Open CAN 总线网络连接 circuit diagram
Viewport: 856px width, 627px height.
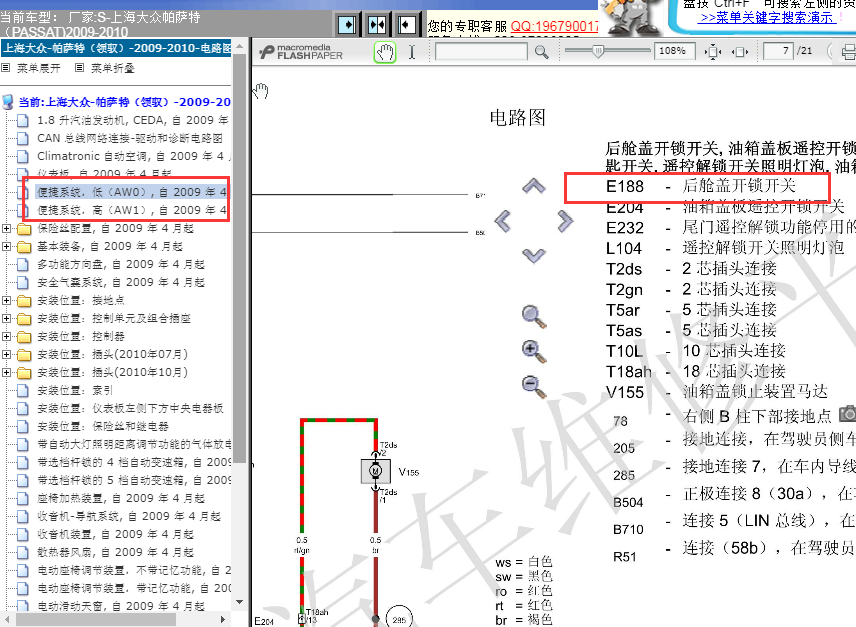coord(130,138)
